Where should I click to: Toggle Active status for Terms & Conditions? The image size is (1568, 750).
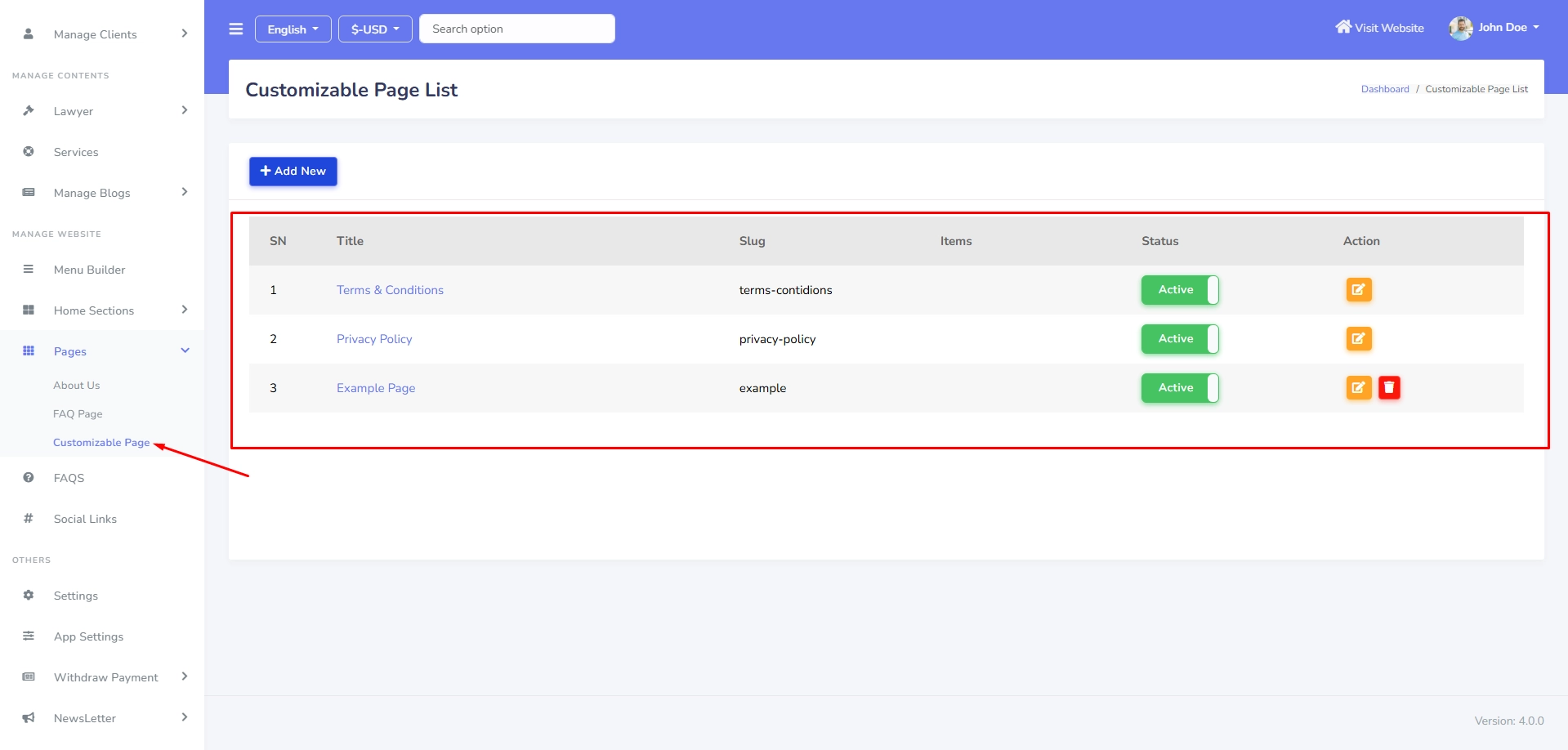[x=1180, y=290]
